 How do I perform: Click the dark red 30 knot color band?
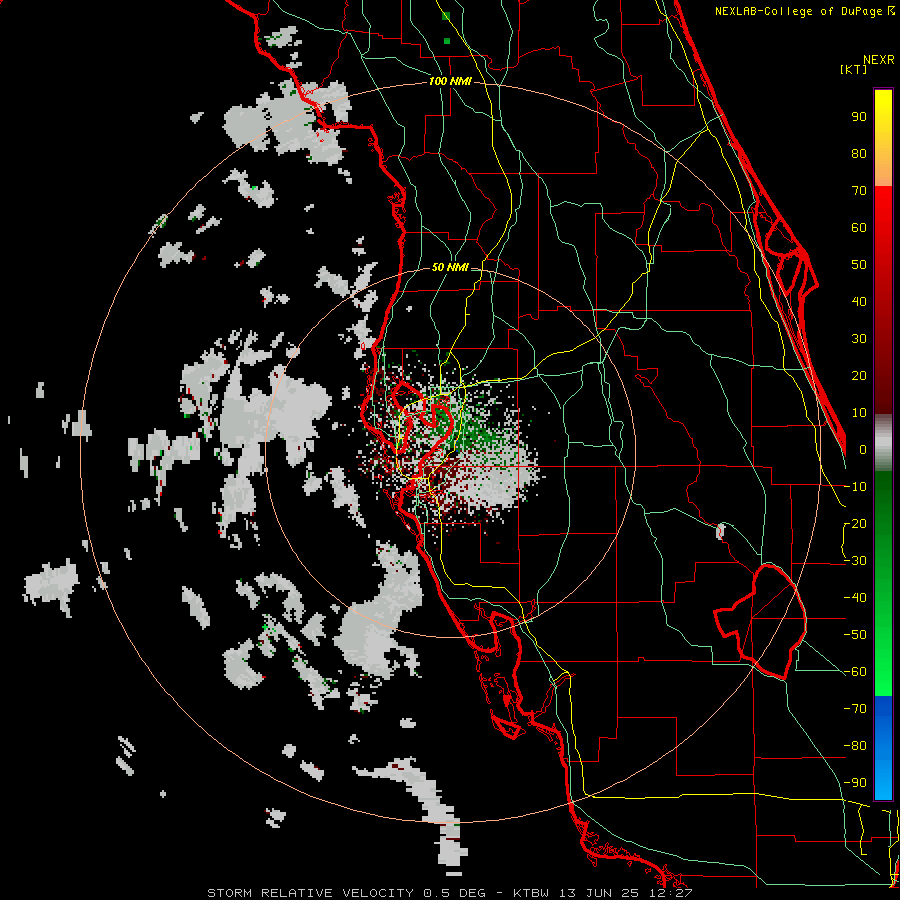[883, 339]
